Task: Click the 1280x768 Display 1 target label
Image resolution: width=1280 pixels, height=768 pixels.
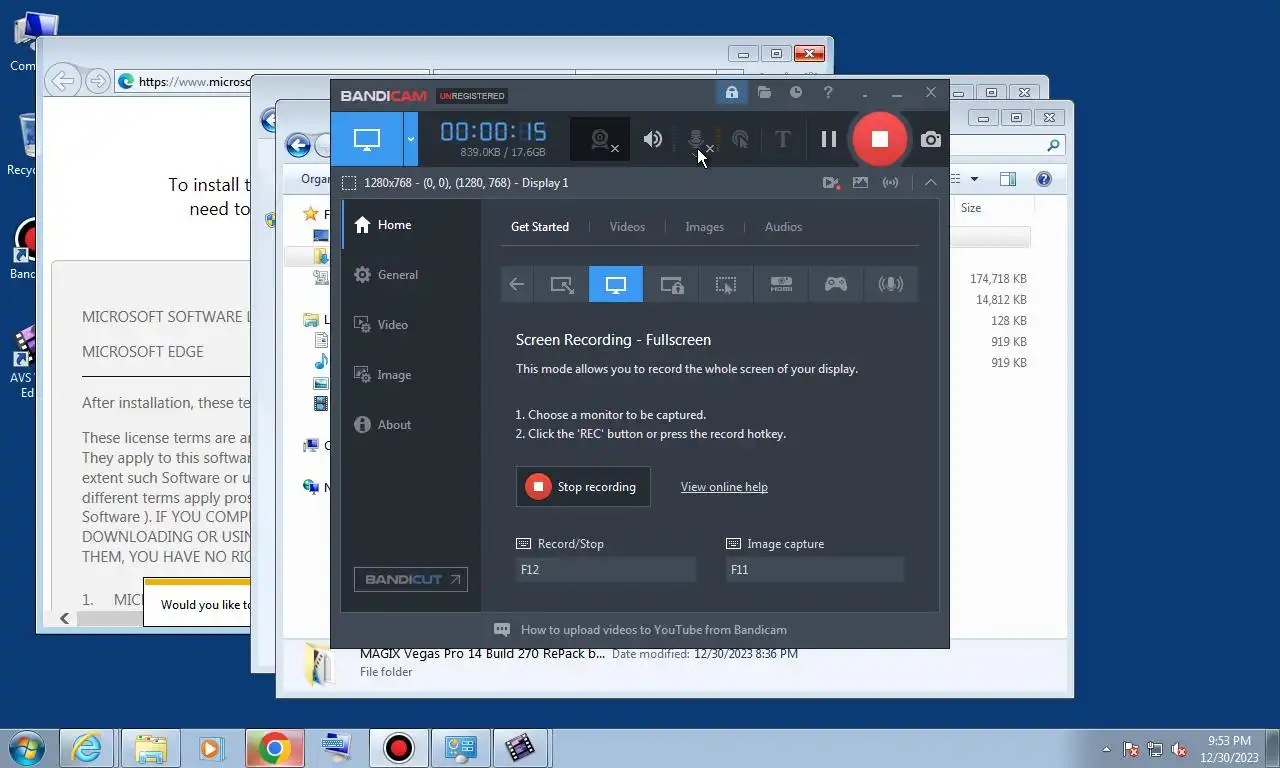Action: pyautogui.click(x=466, y=183)
